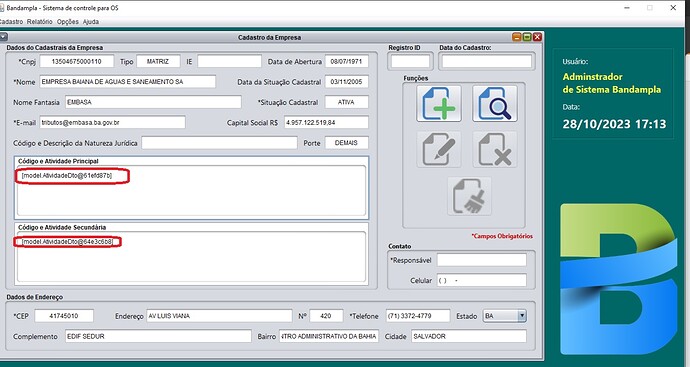Screen dimensions: 690x367
Task: Click the internal window system menu icon
Action: coord(3,37)
